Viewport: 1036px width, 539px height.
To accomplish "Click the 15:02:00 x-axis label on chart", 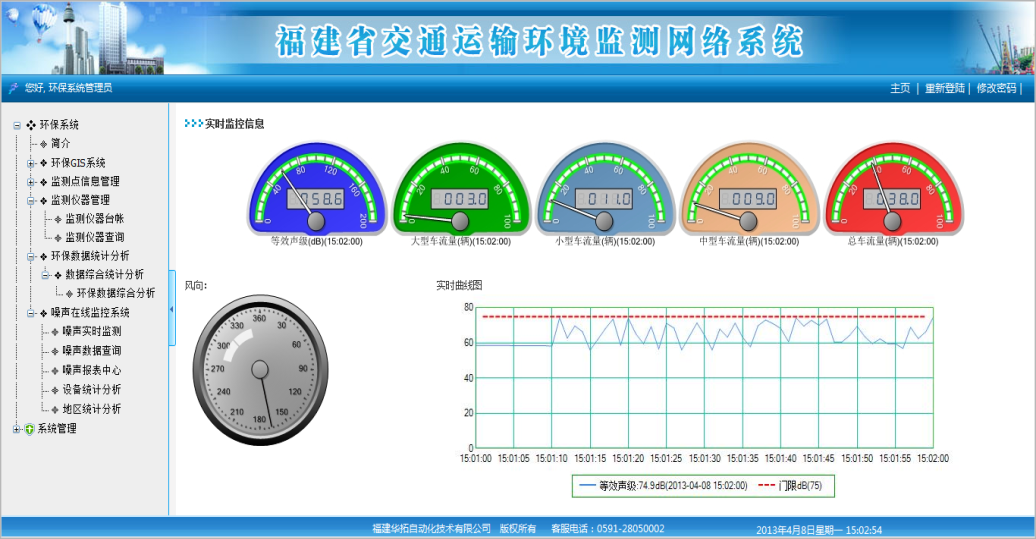I will pyautogui.click(x=933, y=458).
